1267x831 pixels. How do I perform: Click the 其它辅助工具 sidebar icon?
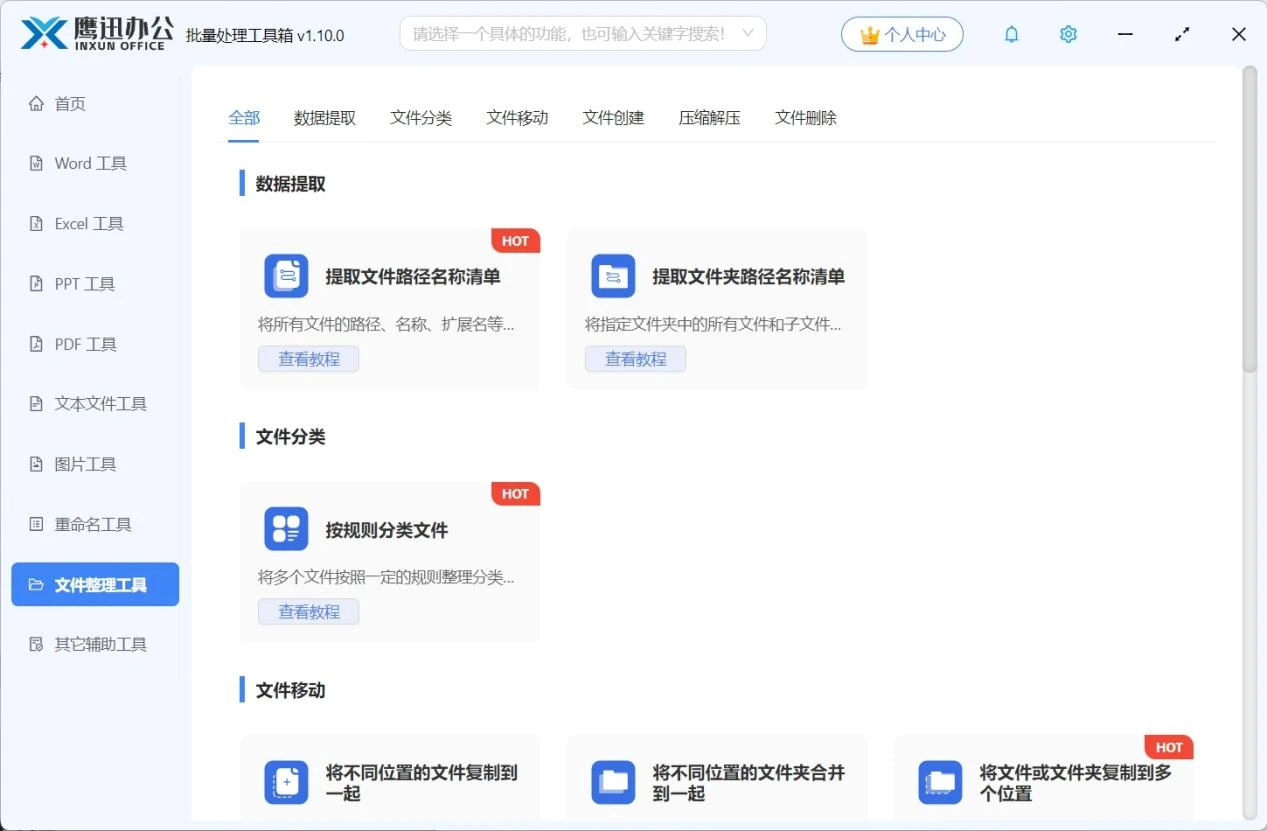37,644
